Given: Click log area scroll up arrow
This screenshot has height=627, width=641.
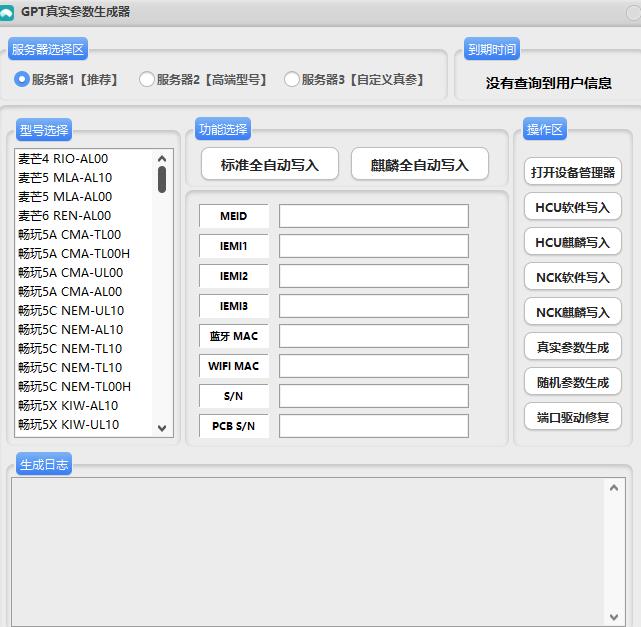Looking at the screenshot, I should tap(614, 488).
